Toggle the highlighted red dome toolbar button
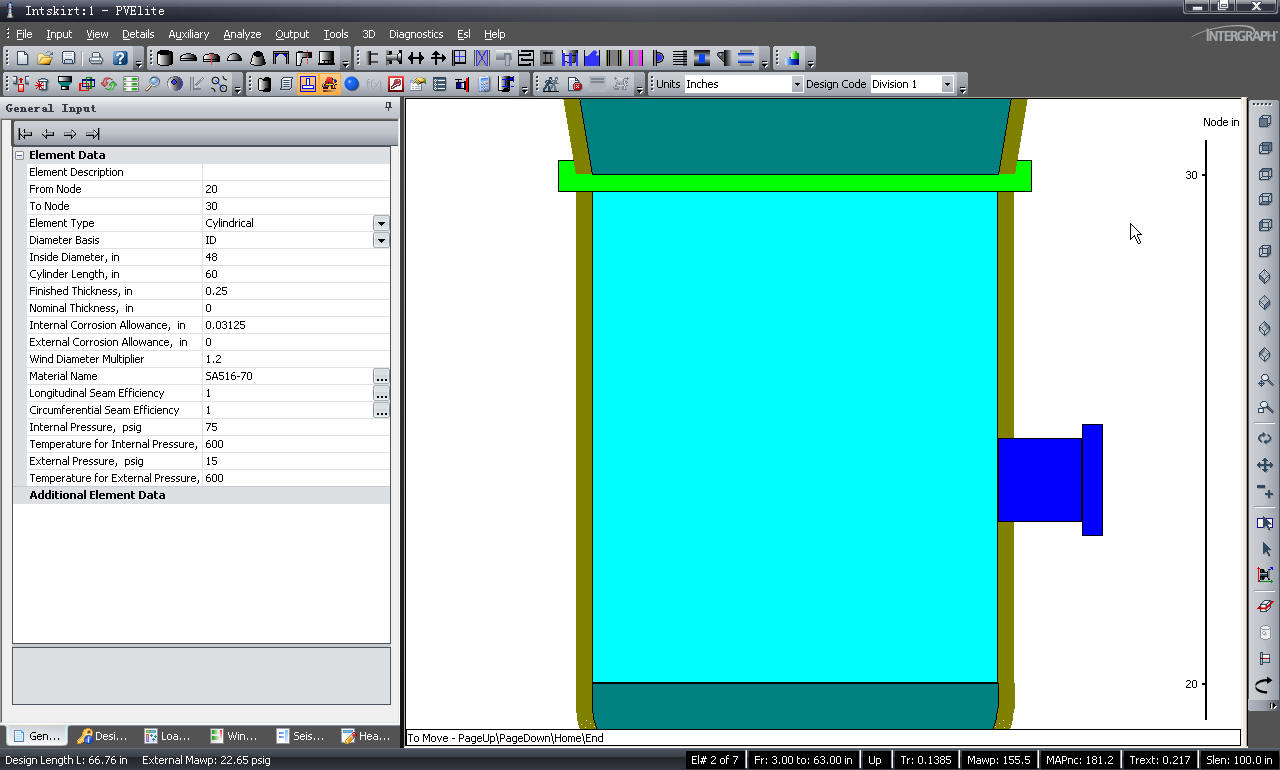This screenshot has width=1280, height=770. [329, 84]
